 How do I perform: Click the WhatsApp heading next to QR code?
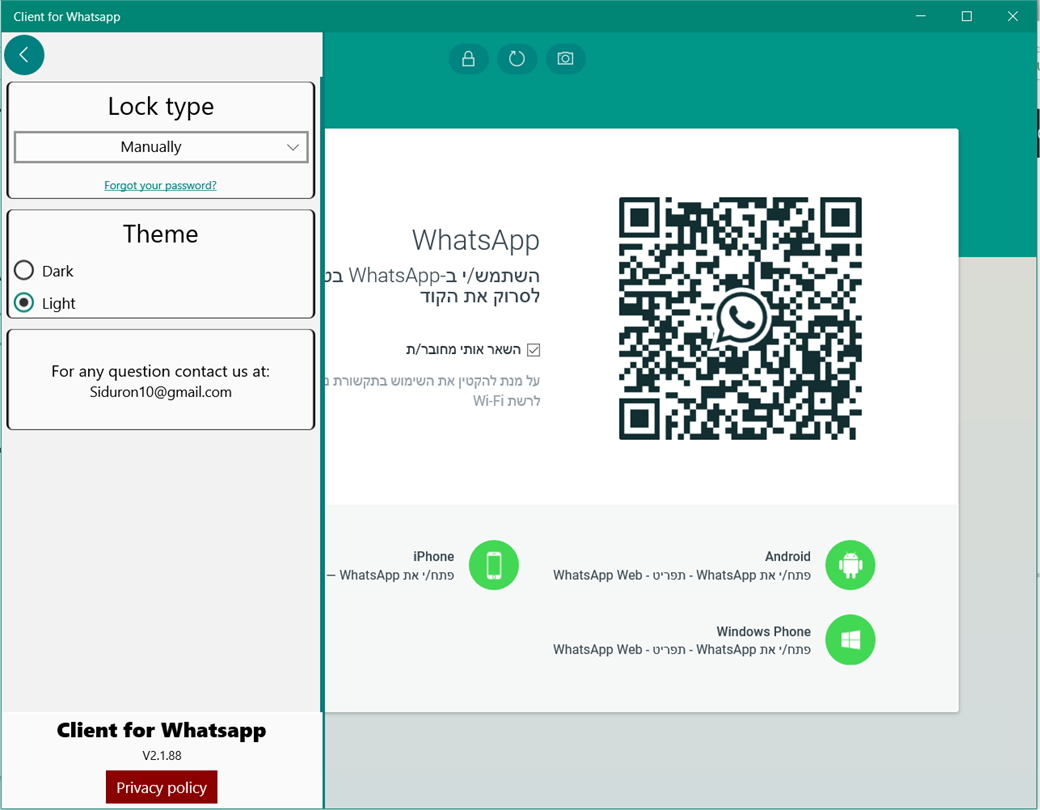click(x=476, y=240)
